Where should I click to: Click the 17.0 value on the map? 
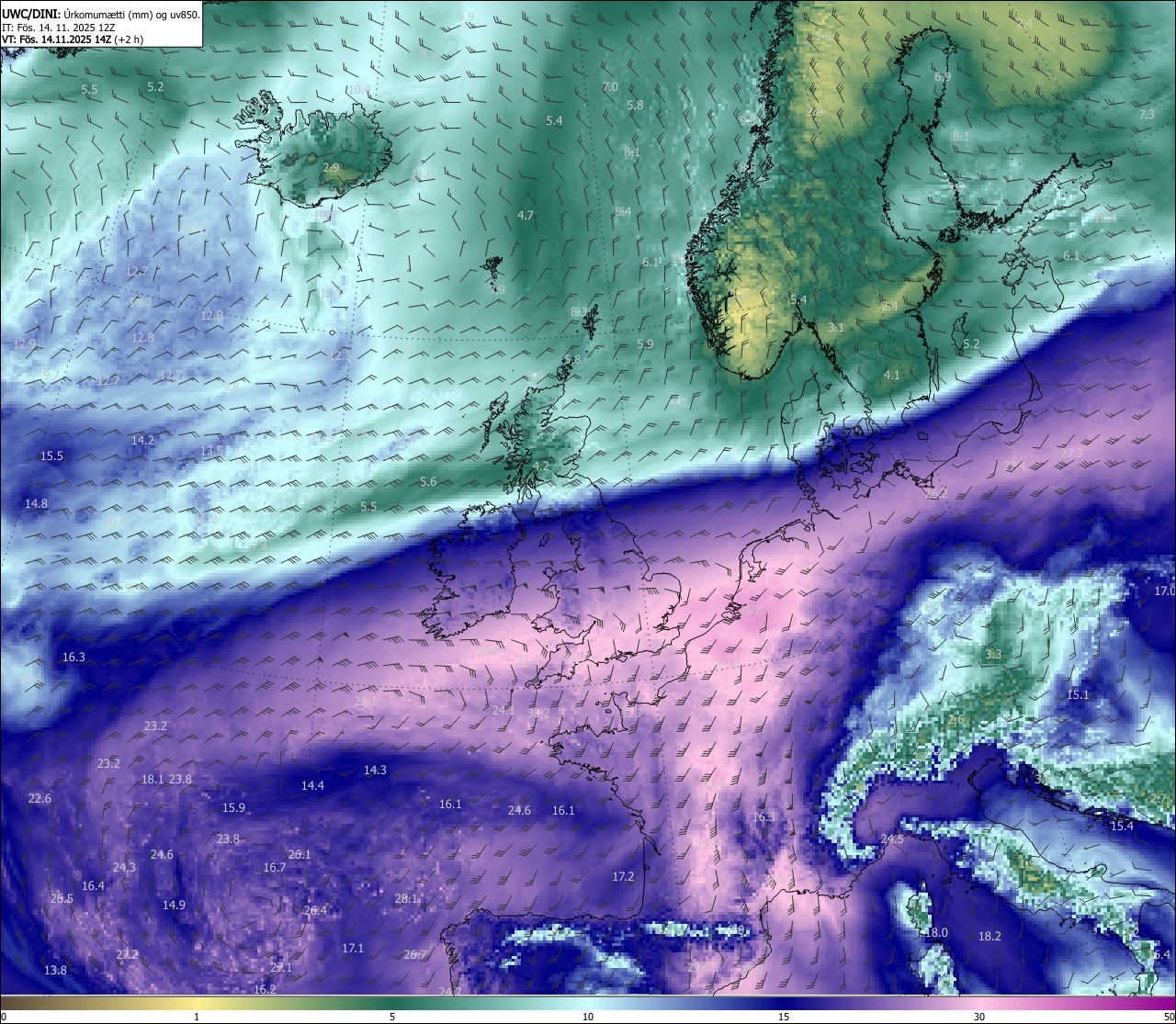pos(1165,591)
